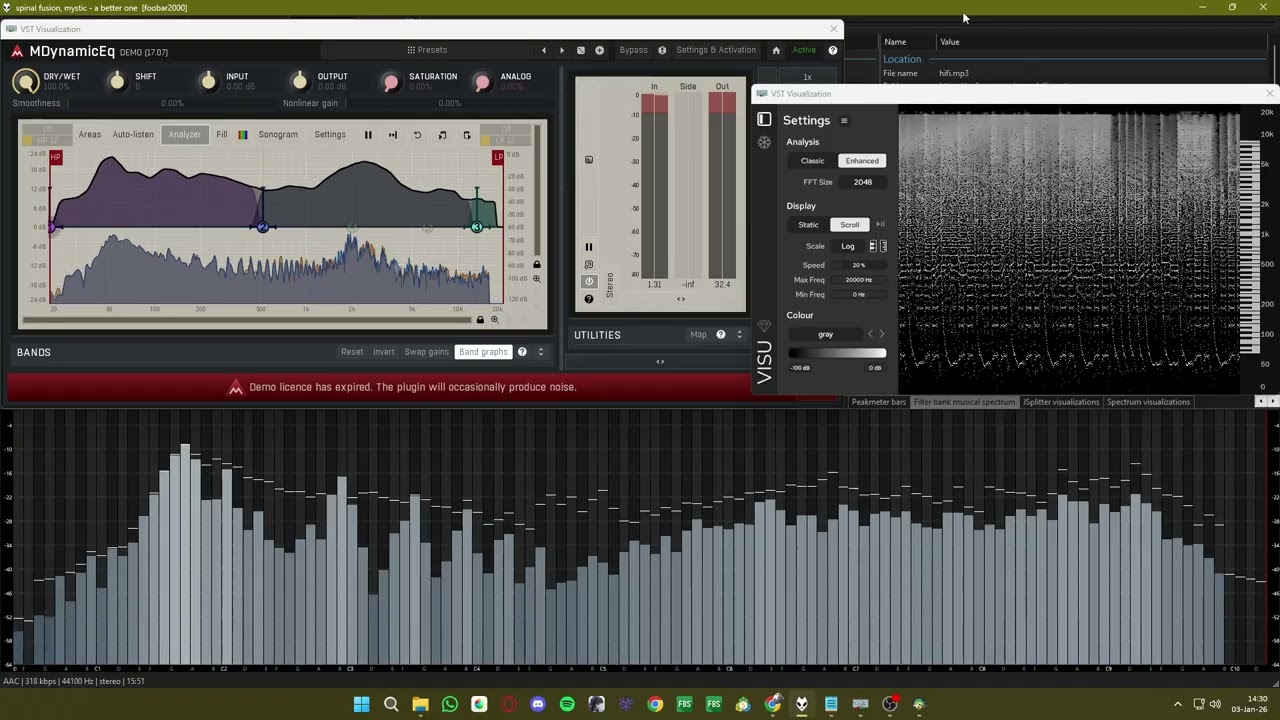Click the lock icon below the analyzer graph
This screenshot has height=720, width=1280.
[x=480, y=320]
